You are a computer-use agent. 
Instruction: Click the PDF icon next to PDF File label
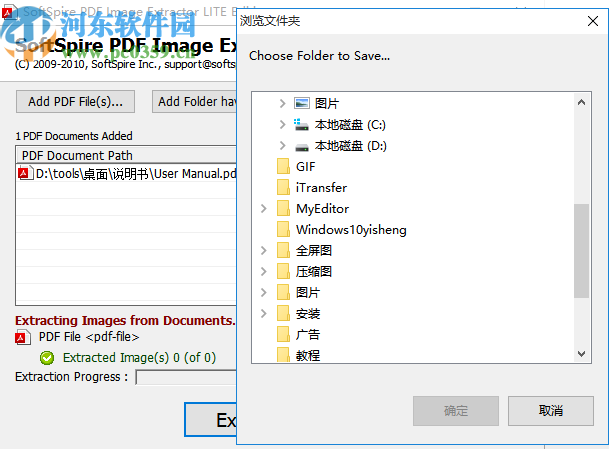click(x=23, y=338)
